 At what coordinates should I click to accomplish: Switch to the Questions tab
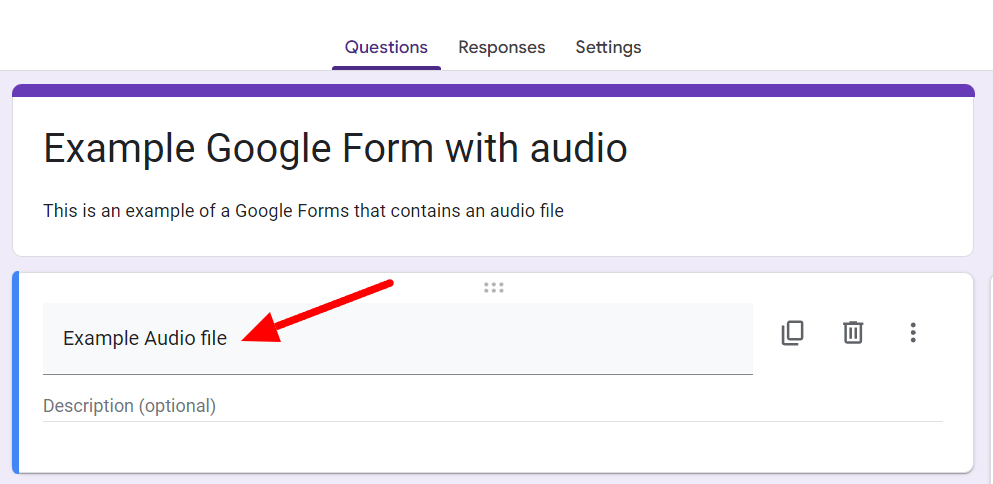(386, 48)
